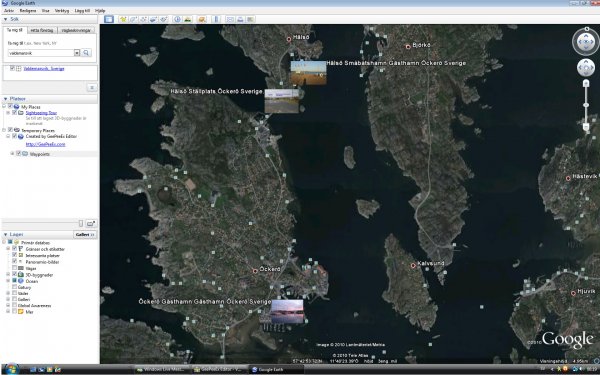Click View in Google Maps toolbar icon
600x375 pixels.
pyautogui.click(x=250, y=19)
